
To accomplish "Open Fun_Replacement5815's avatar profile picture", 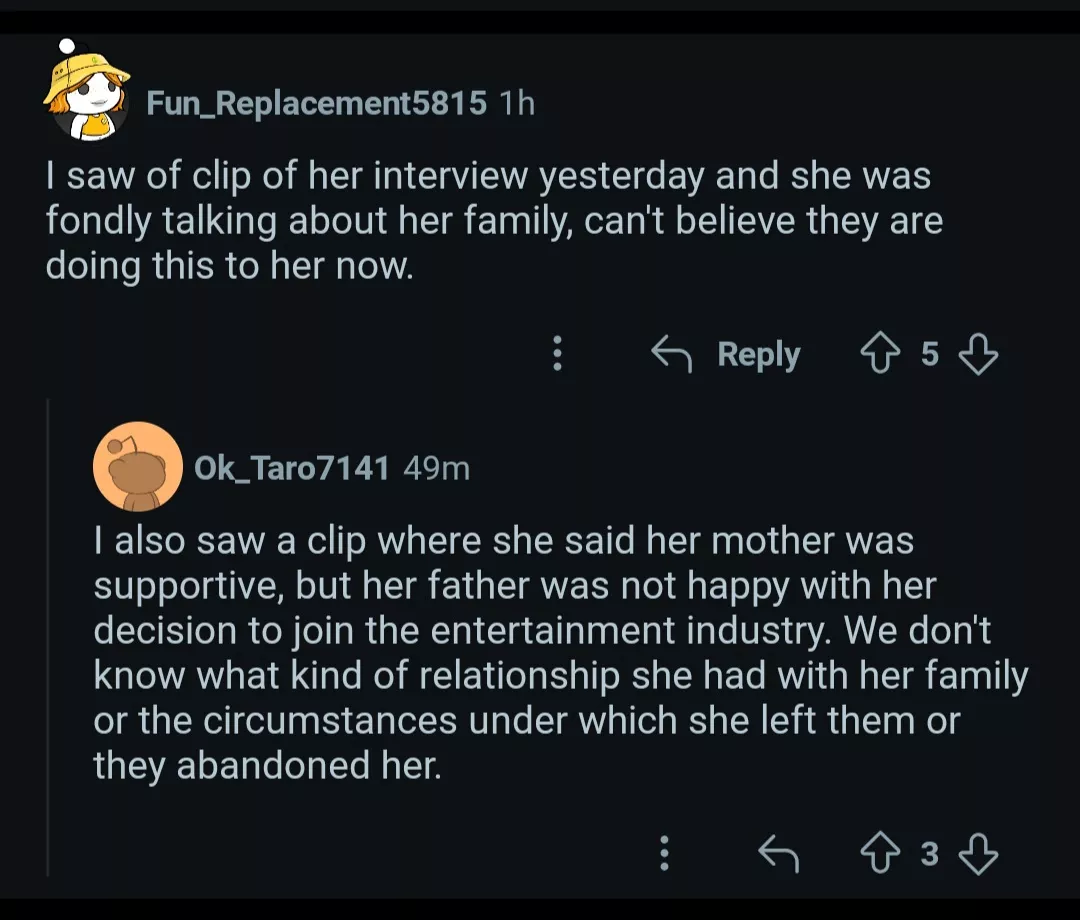I will tap(86, 96).
